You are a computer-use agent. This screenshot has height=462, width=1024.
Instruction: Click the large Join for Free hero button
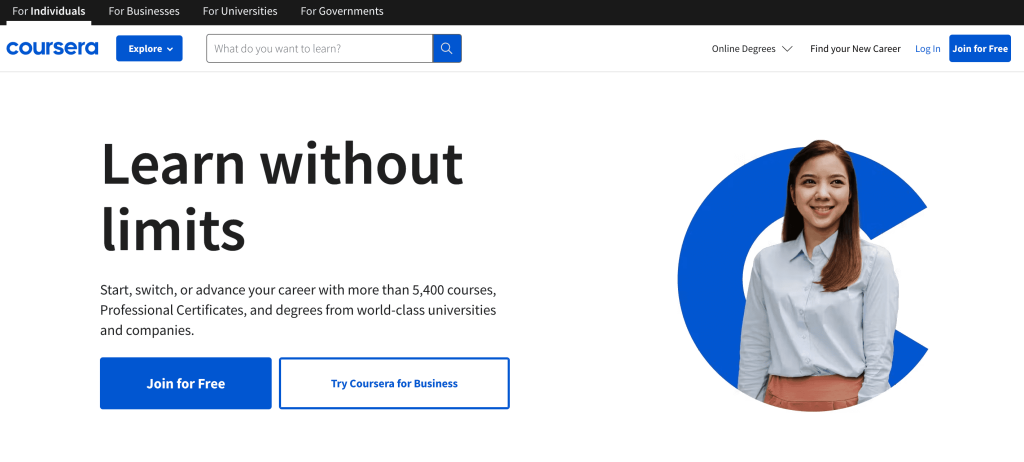pos(185,384)
